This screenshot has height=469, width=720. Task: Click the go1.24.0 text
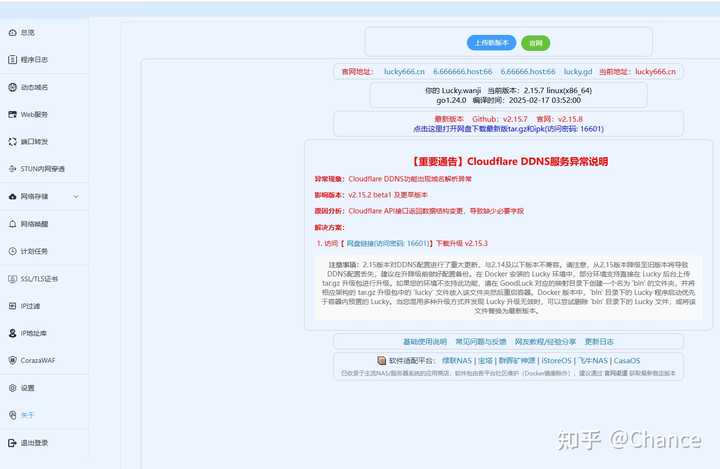pyautogui.click(x=451, y=100)
